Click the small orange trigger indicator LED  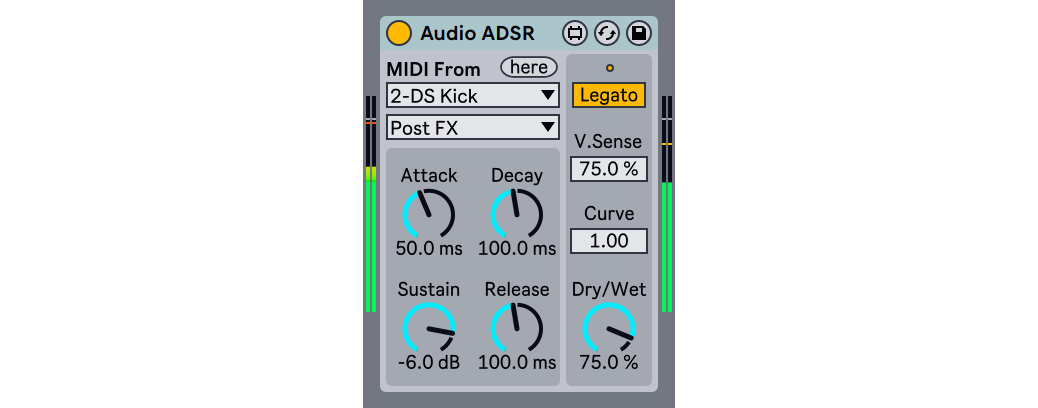tap(609, 68)
